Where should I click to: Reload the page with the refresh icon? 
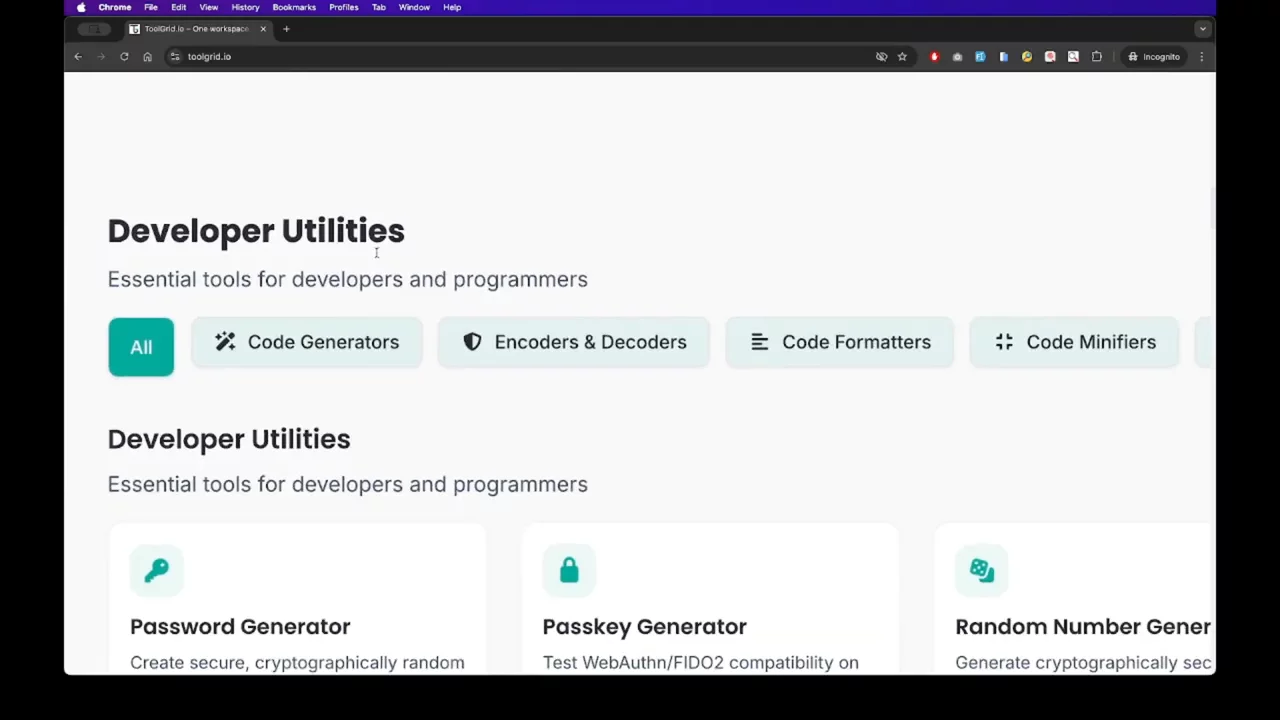tap(124, 57)
